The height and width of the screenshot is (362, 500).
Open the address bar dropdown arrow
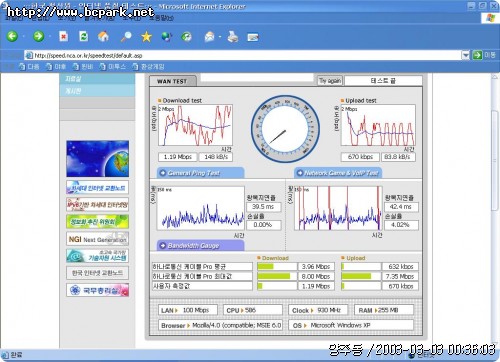465,55
